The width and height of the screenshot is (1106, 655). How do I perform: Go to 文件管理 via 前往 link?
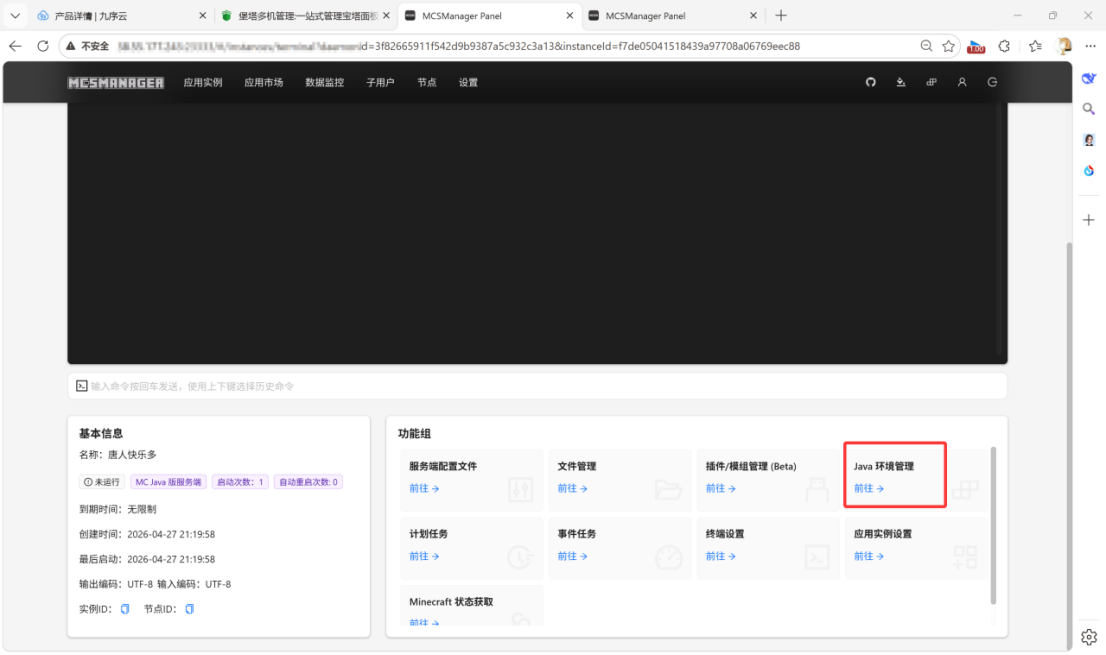pyautogui.click(x=572, y=488)
